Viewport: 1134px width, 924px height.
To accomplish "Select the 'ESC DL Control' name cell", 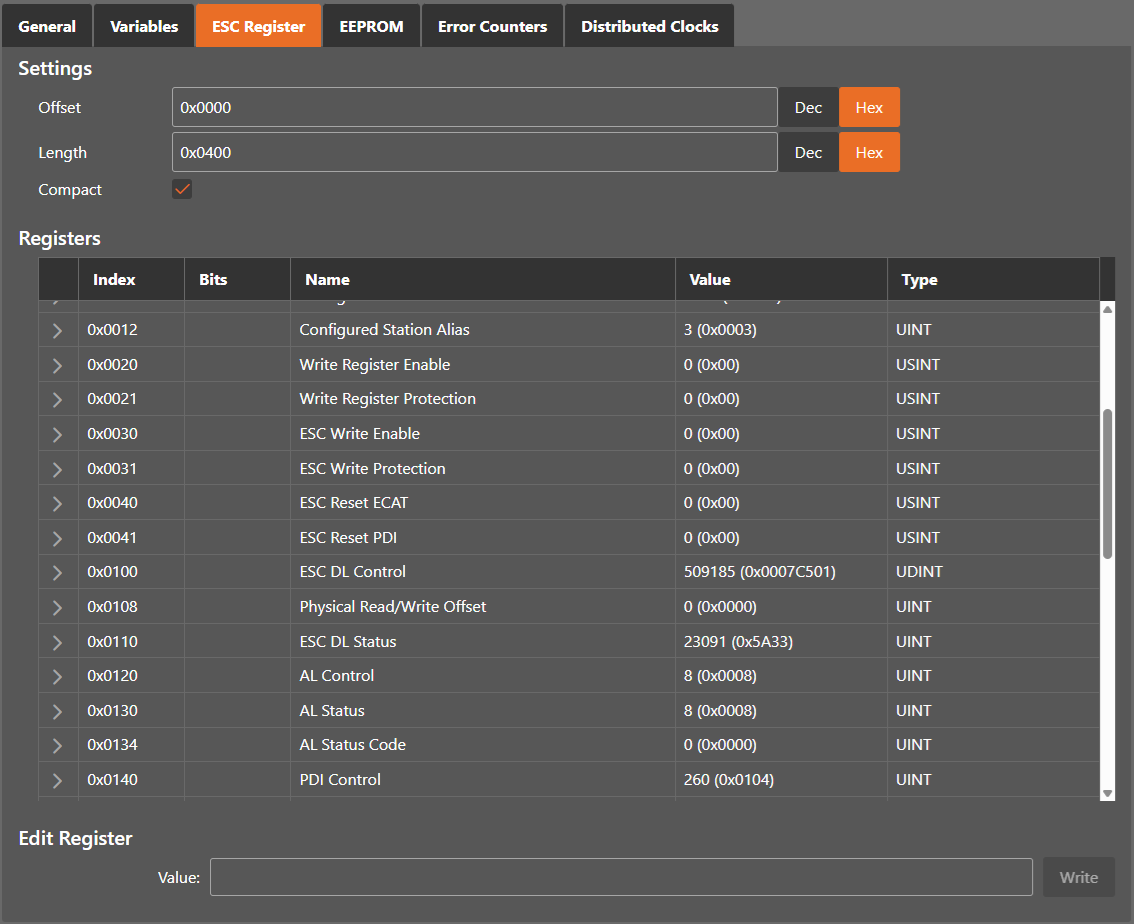I will pyautogui.click(x=482, y=571).
